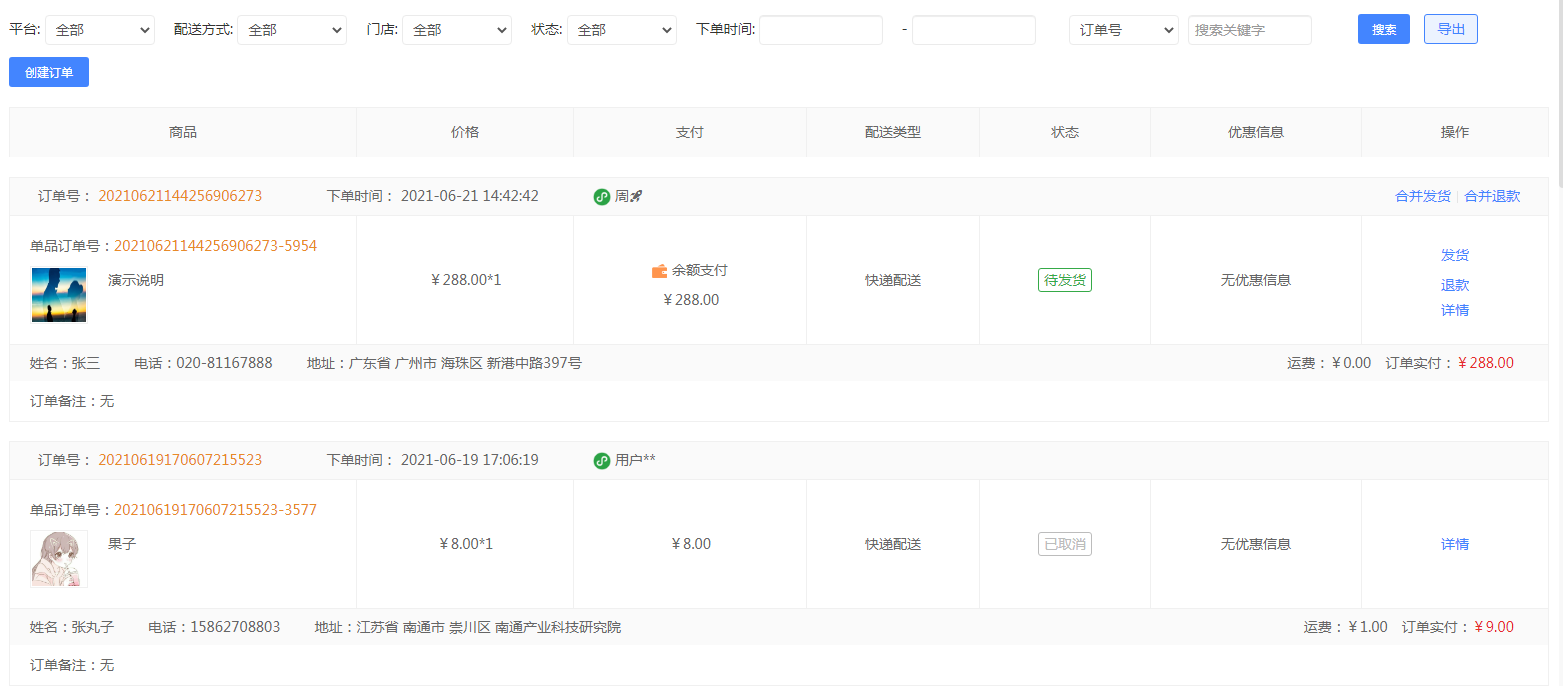The image size is (1563, 686).
Task: Click 发货 for the 演示说明 order
Action: click(1455, 256)
